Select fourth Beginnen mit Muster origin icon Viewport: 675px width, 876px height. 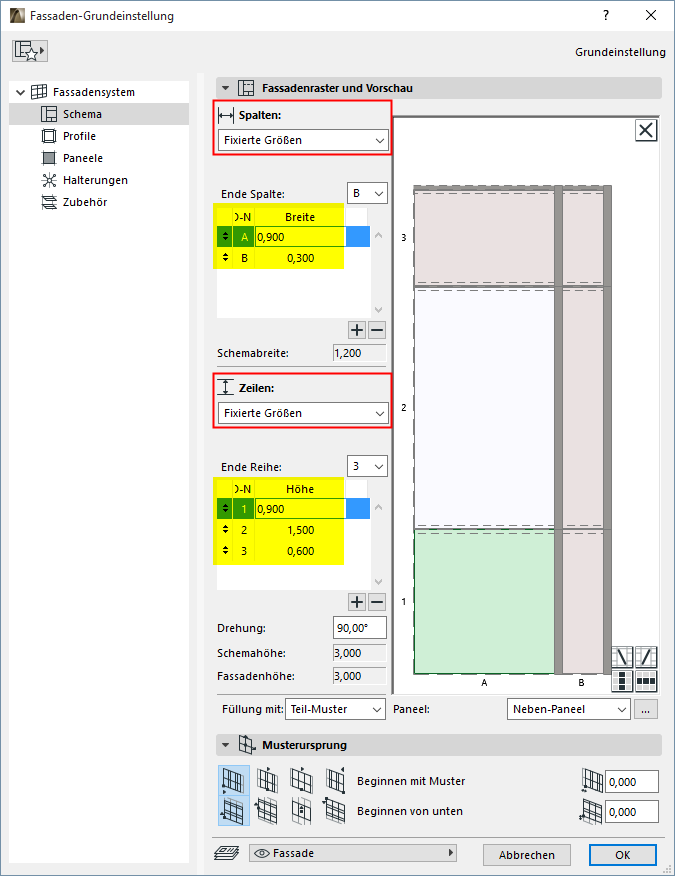point(335,780)
